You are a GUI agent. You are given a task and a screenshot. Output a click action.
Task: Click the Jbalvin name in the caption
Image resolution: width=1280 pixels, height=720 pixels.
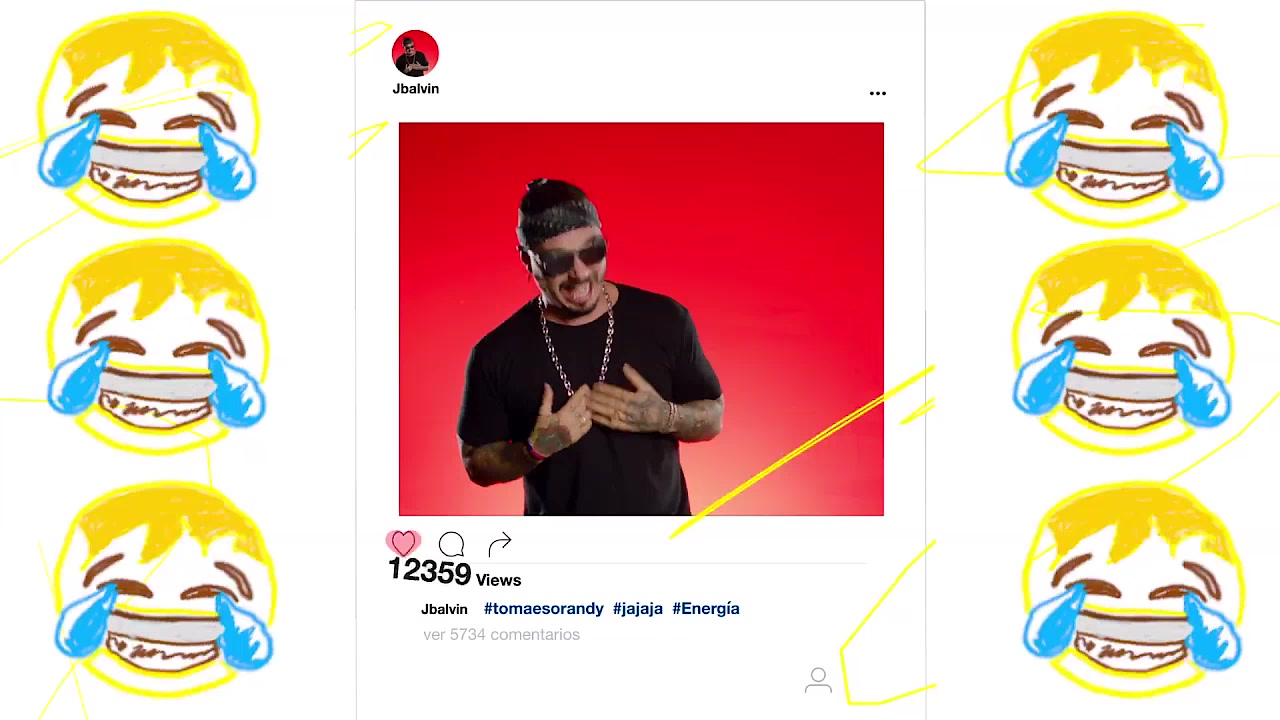(444, 609)
